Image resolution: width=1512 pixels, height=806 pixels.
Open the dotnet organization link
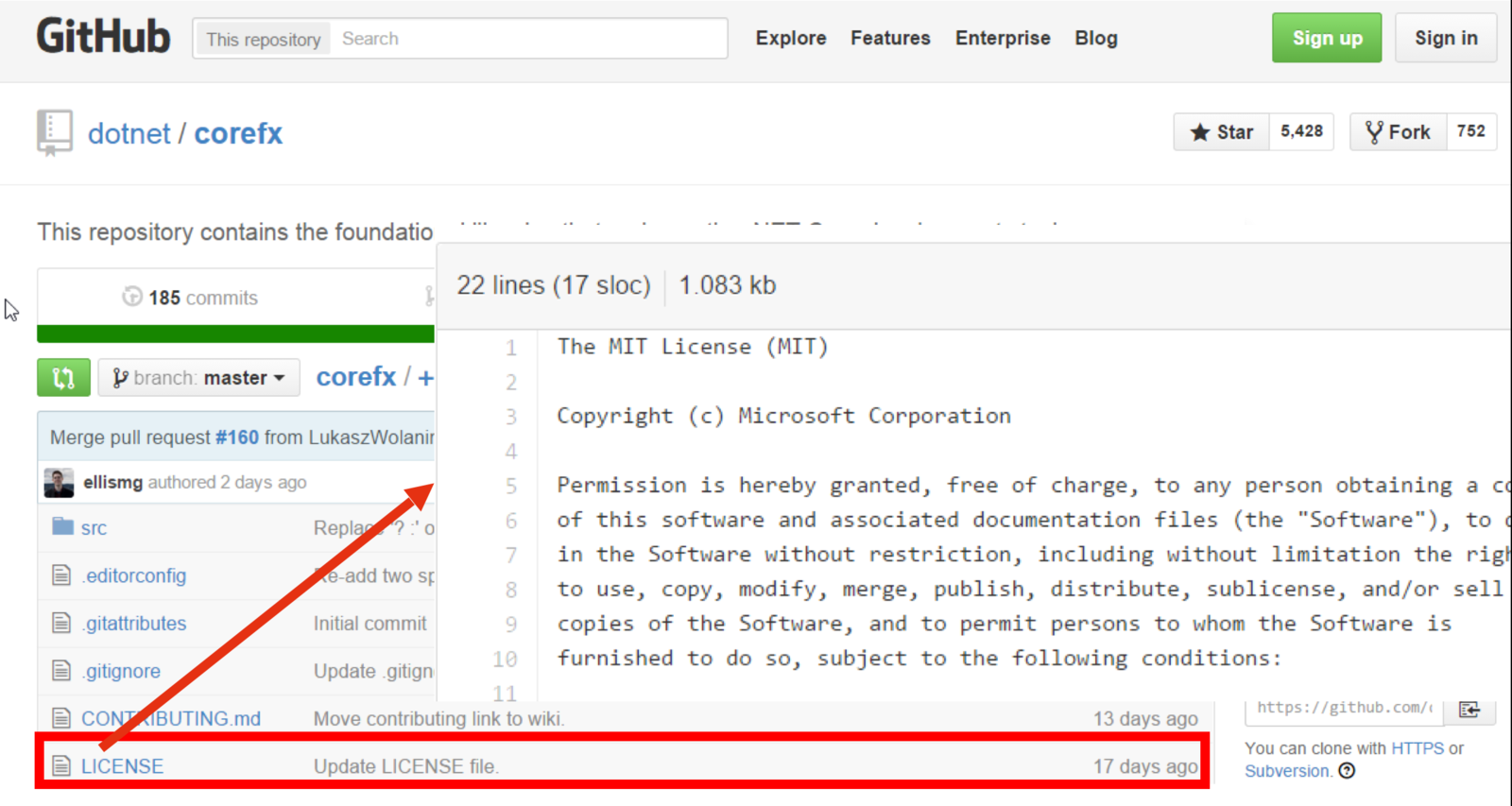(x=129, y=133)
